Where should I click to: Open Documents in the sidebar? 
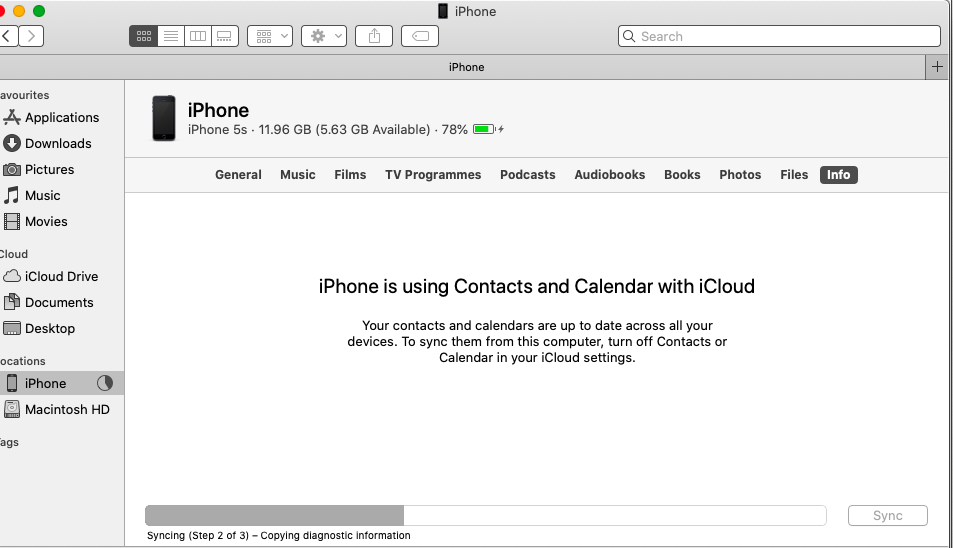[x=61, y=303]
